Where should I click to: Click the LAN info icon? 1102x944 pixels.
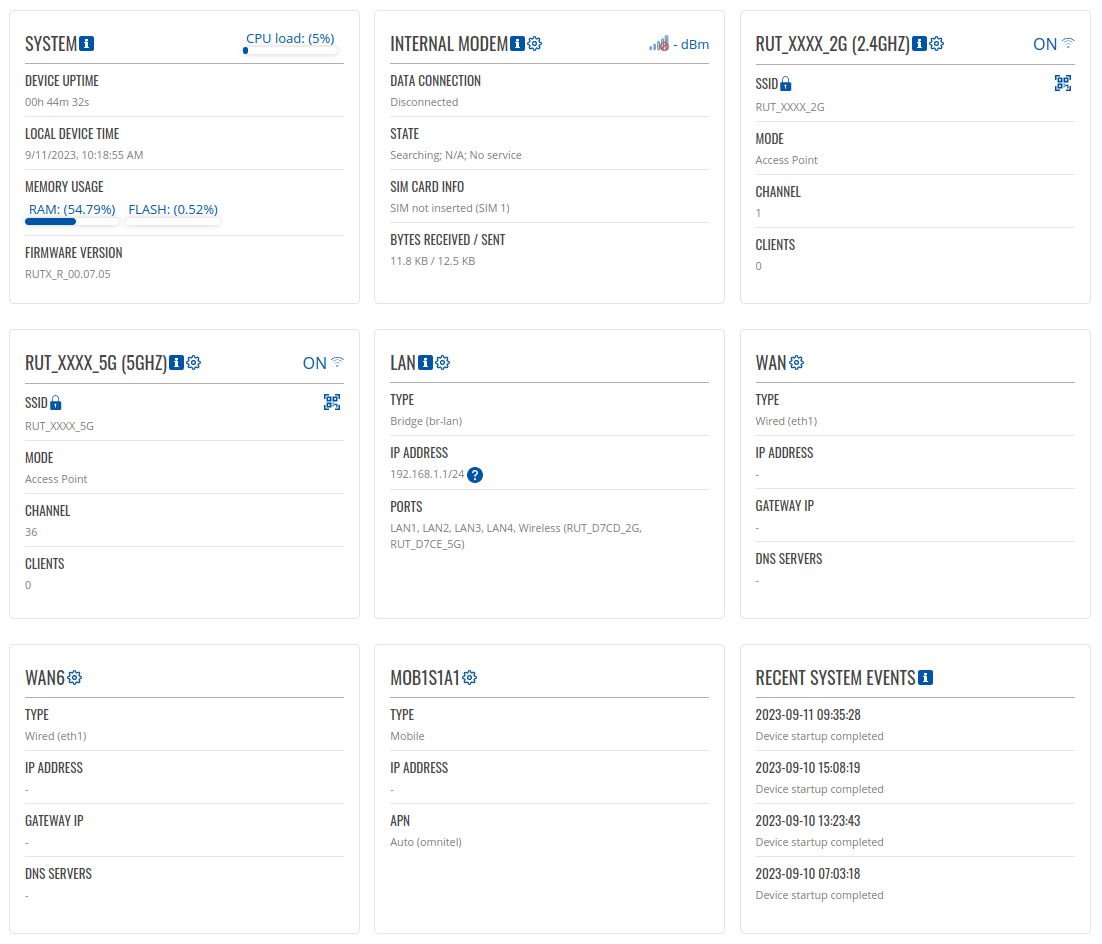pos(425,363)
